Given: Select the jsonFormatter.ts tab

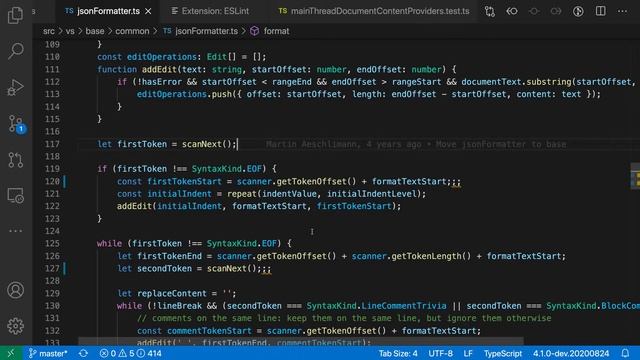Looking at the screenshot, I should coord(108,11).
